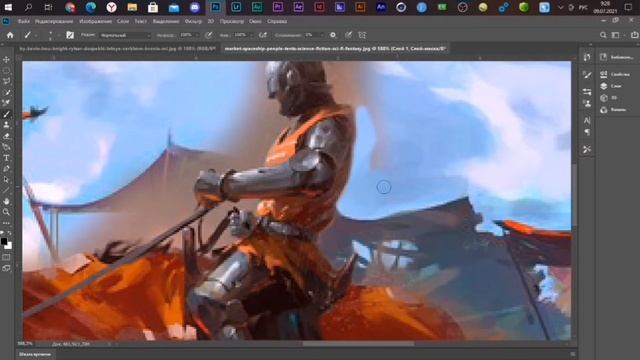Select the Clone Stamp tool
Image resolution: width=640 pixels, height=360 pixels.
click(6, 125)
